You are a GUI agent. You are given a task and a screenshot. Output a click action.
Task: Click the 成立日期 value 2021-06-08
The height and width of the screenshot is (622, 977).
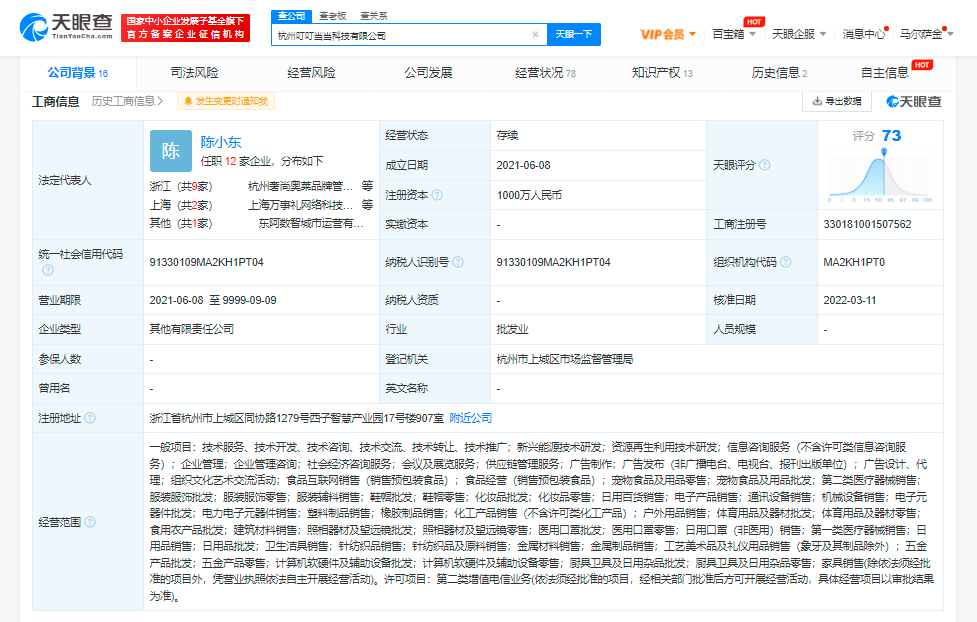point(523,165)
